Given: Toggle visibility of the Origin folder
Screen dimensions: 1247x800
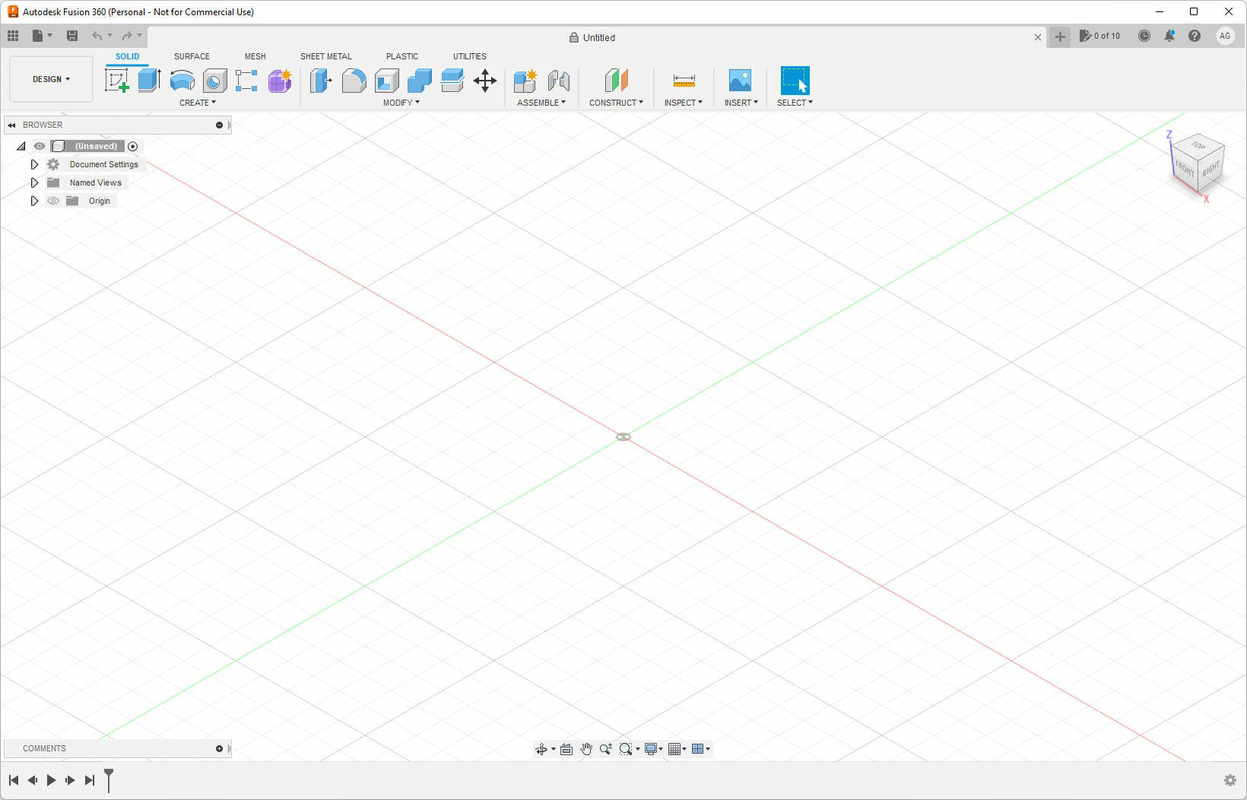Looking at the screenshot, I should [53, 201].
